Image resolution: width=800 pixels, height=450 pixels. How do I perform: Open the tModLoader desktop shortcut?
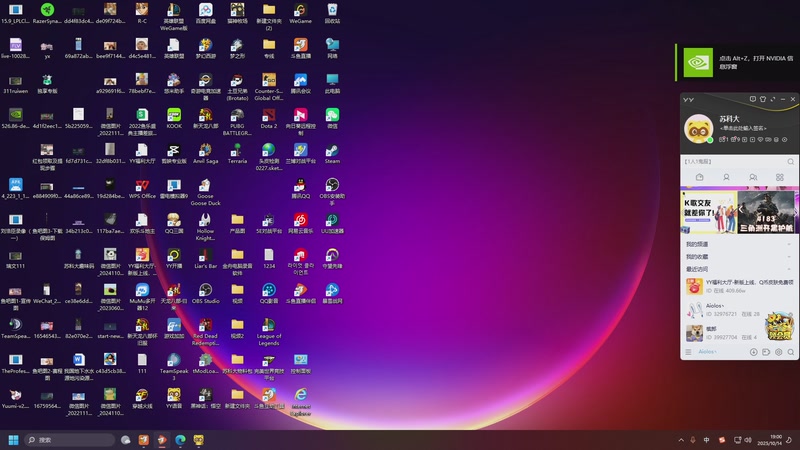[x=206, y=363]
